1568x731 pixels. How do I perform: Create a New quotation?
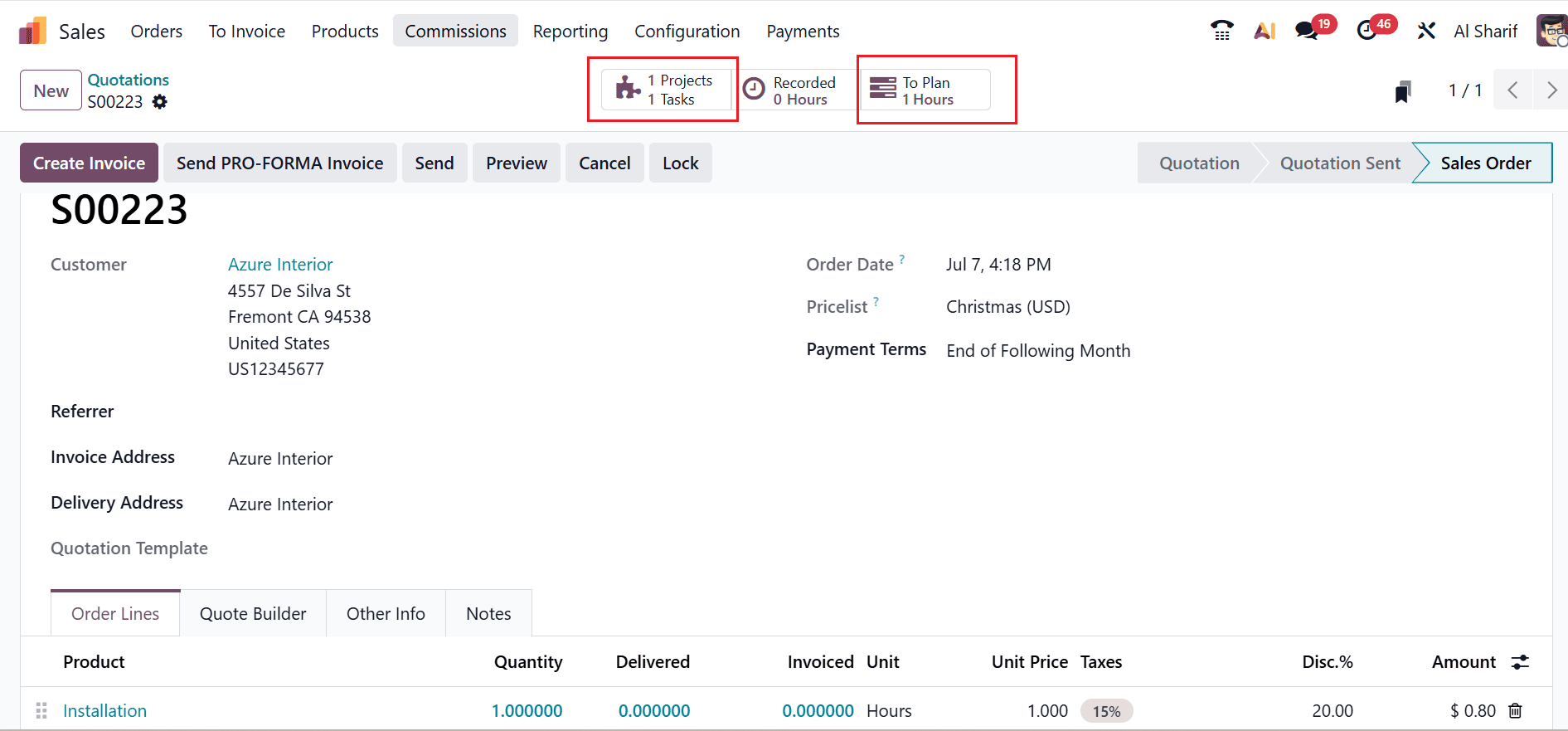51,90
